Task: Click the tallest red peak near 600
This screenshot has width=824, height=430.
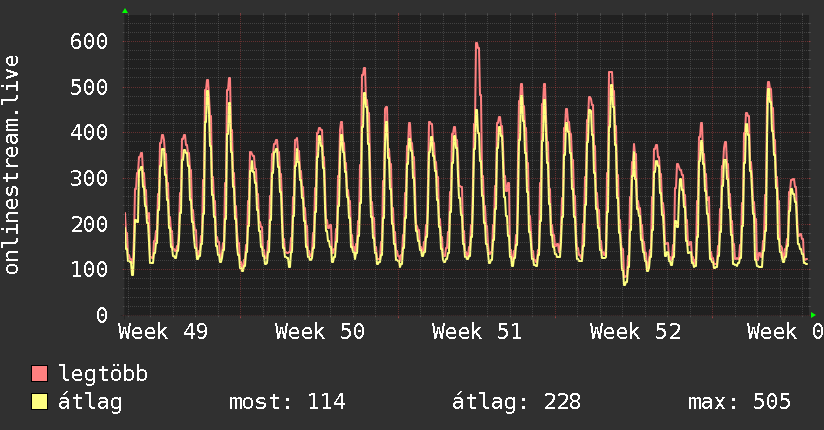Action: point(477,45)
